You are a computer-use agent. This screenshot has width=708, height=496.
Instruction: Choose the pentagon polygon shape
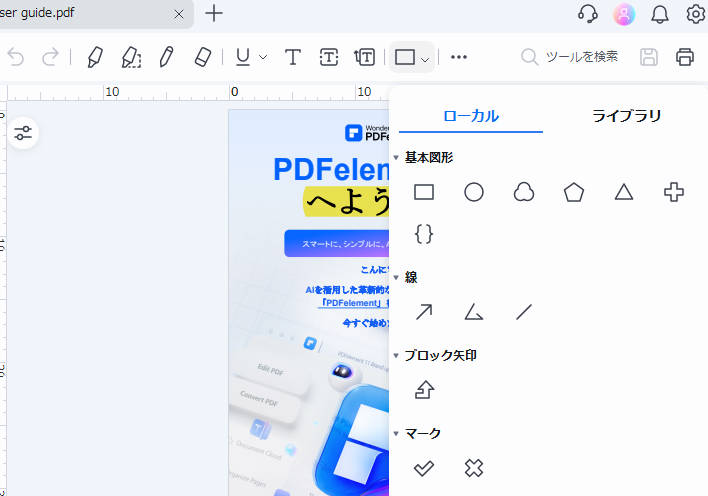tap(574, 192)
